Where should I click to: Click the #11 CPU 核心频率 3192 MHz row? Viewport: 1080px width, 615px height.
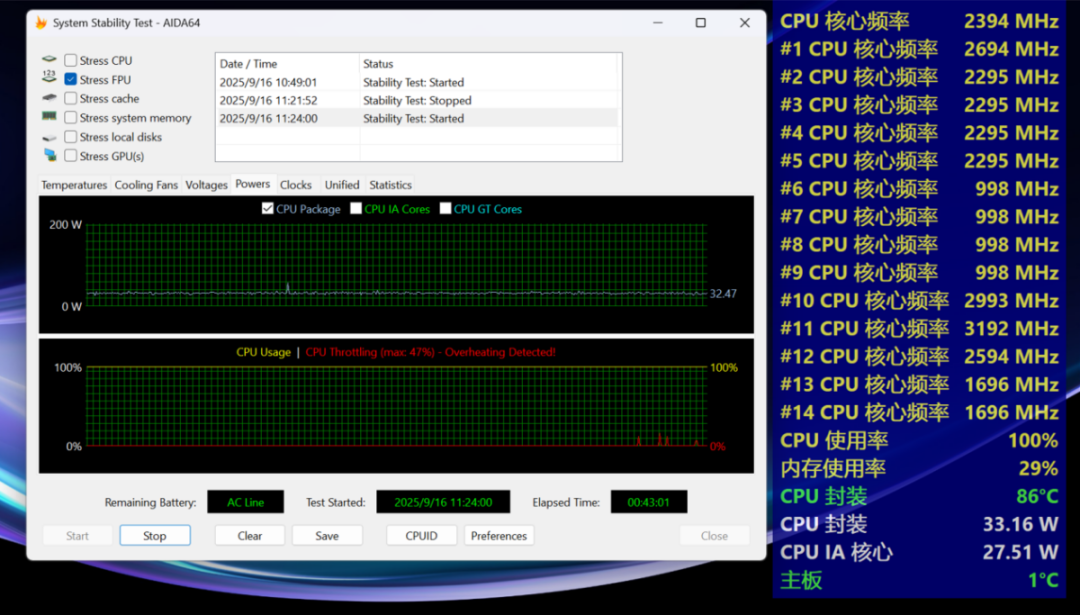coord(919,329)
